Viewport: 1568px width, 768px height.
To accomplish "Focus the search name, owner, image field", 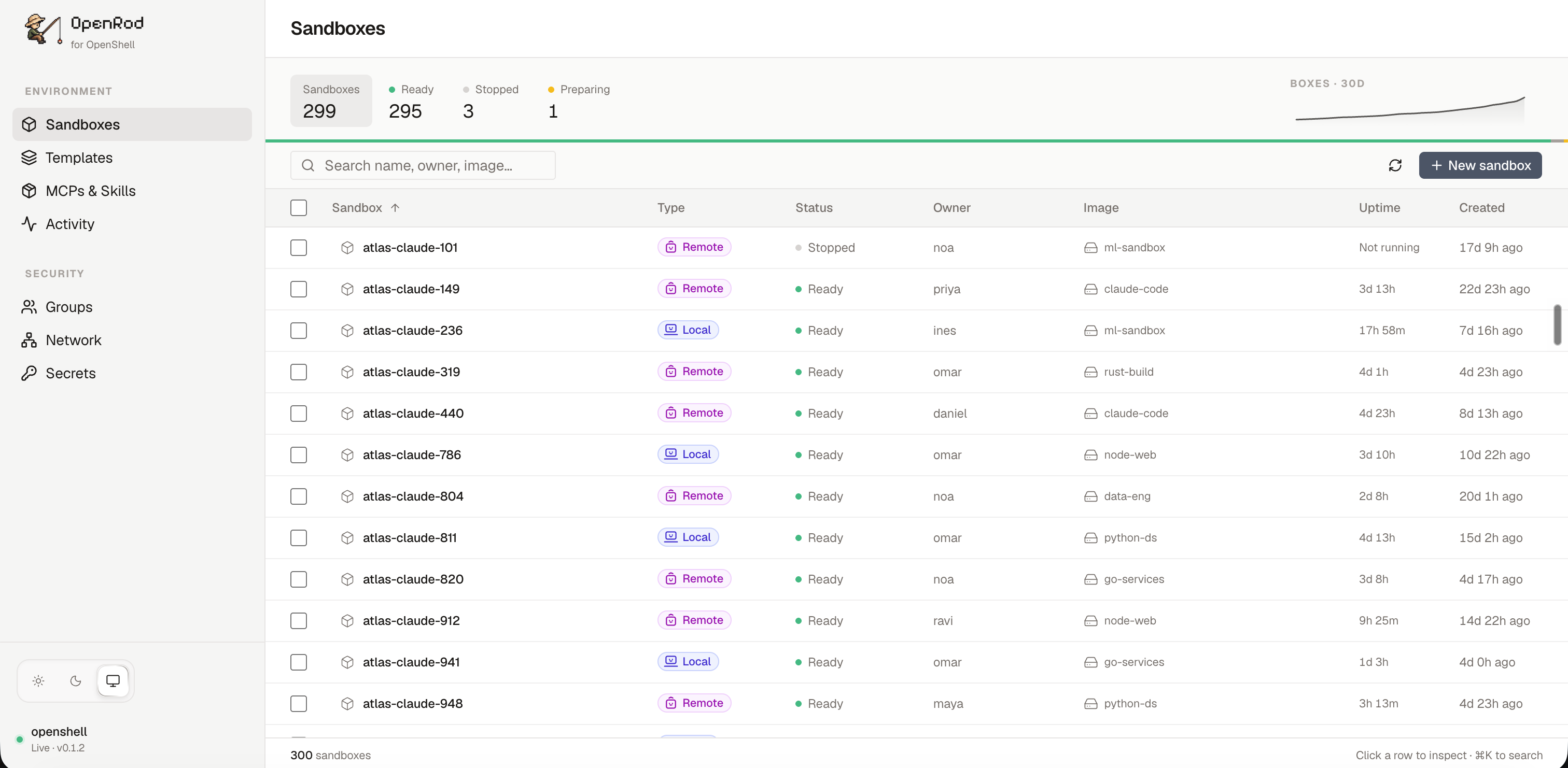I will 423,165.
